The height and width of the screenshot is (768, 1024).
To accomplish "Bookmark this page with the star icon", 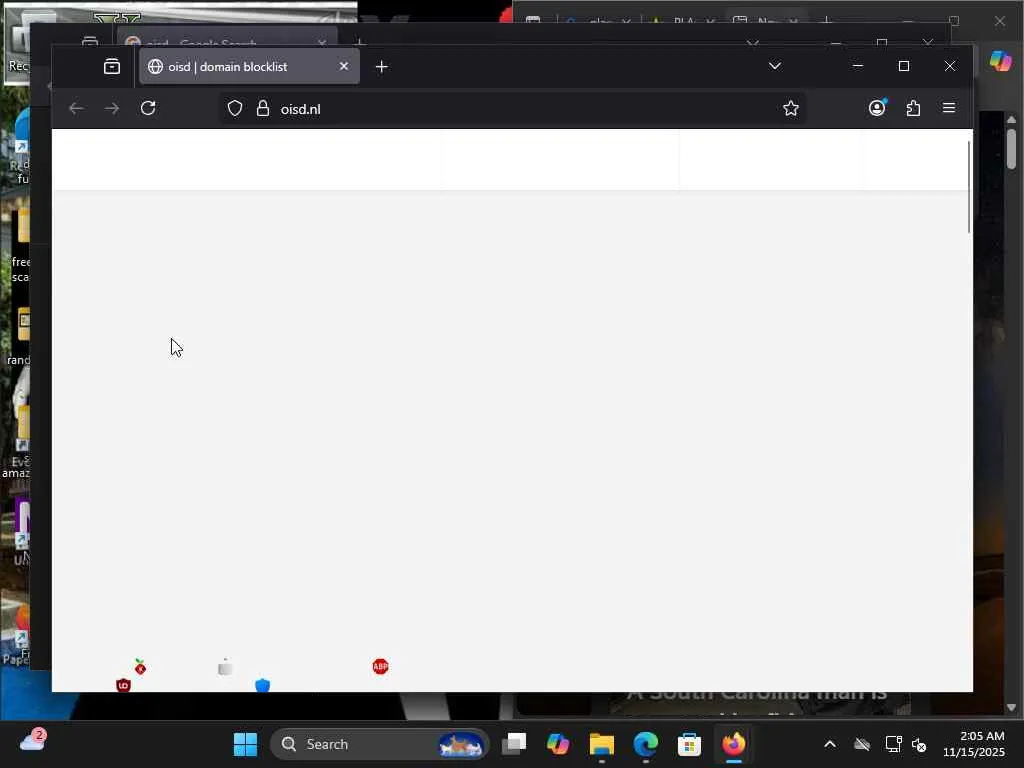I will [790, 108].
